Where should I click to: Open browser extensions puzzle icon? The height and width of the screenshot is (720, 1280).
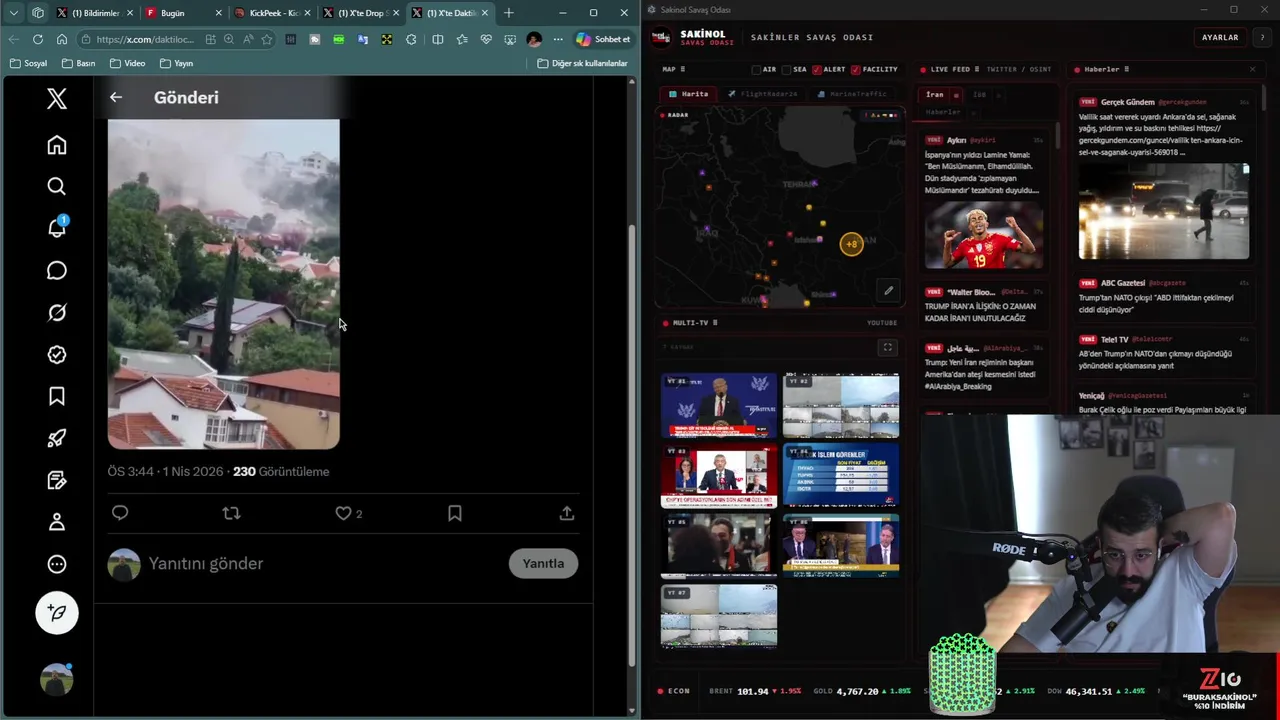coord(411,39)
